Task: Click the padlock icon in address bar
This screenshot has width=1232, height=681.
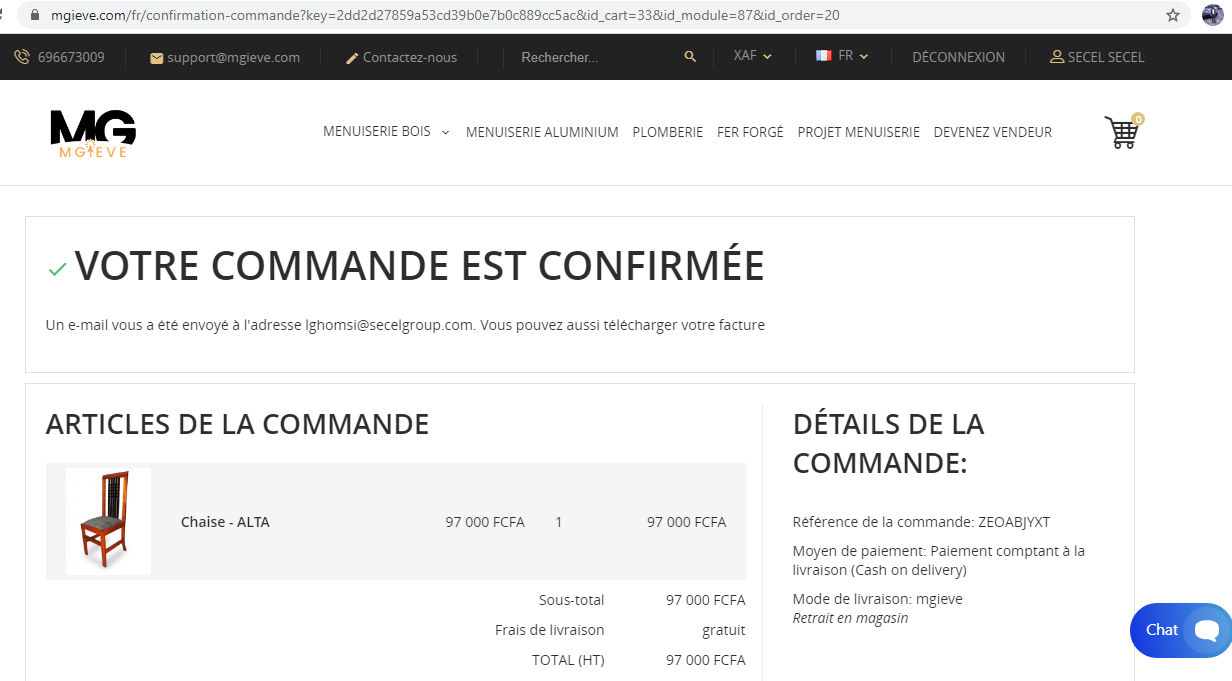Action: coord(36,15)
